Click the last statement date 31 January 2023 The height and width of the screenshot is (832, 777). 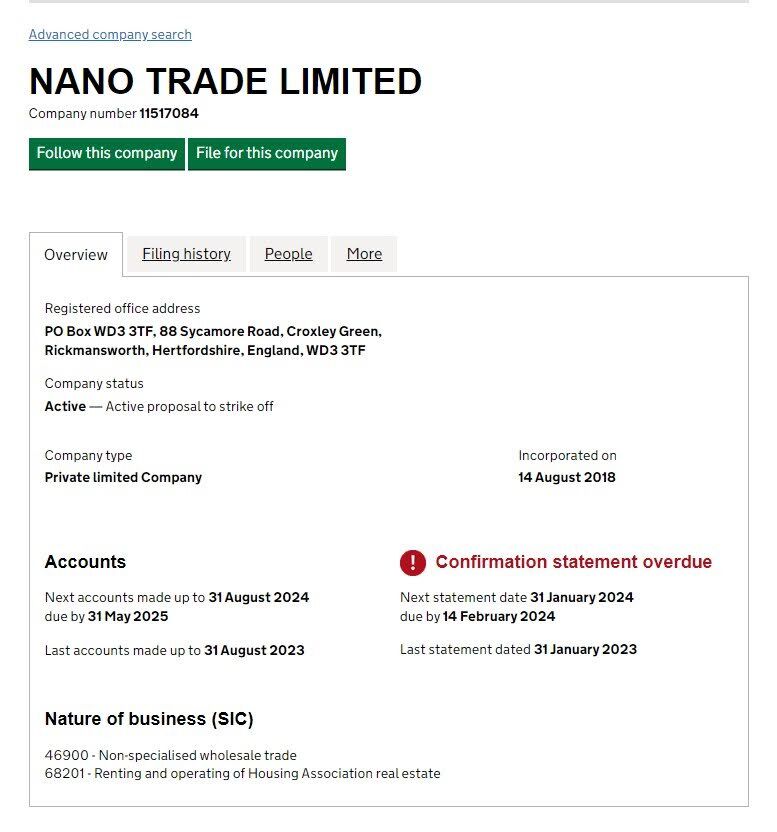[585, 650]
